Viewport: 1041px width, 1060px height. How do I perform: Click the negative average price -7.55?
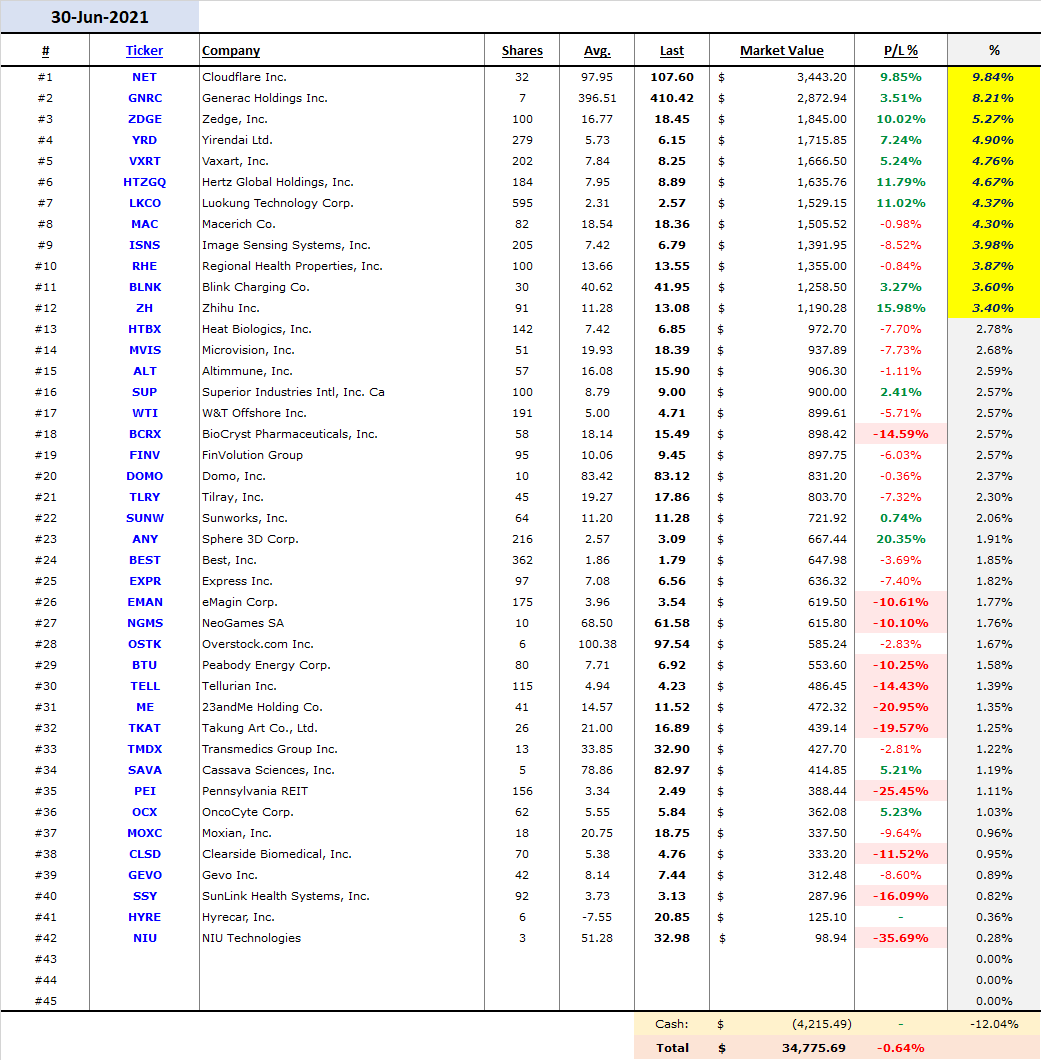point(597,917)
